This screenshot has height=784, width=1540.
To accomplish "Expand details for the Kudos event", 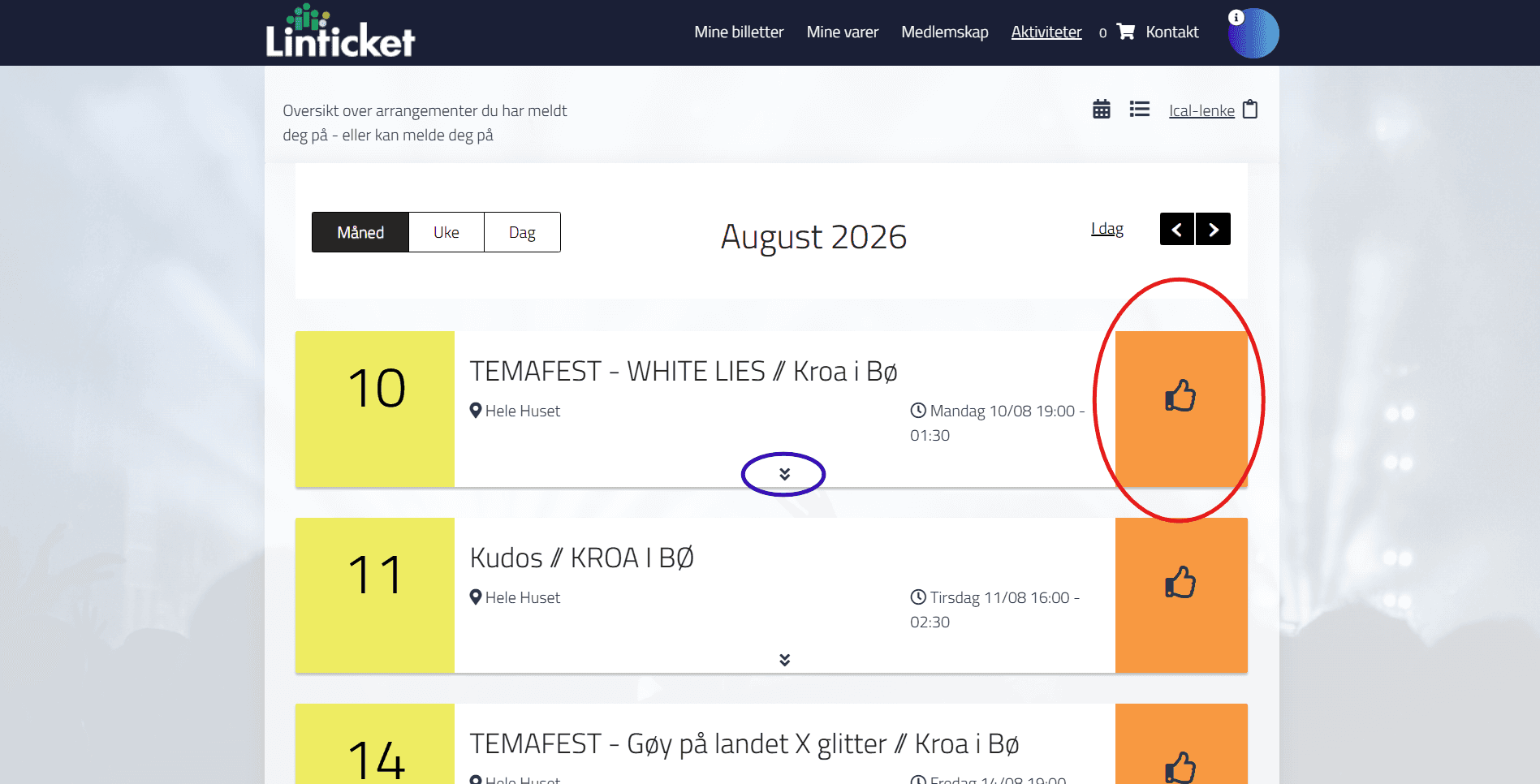I will [784, 660].
